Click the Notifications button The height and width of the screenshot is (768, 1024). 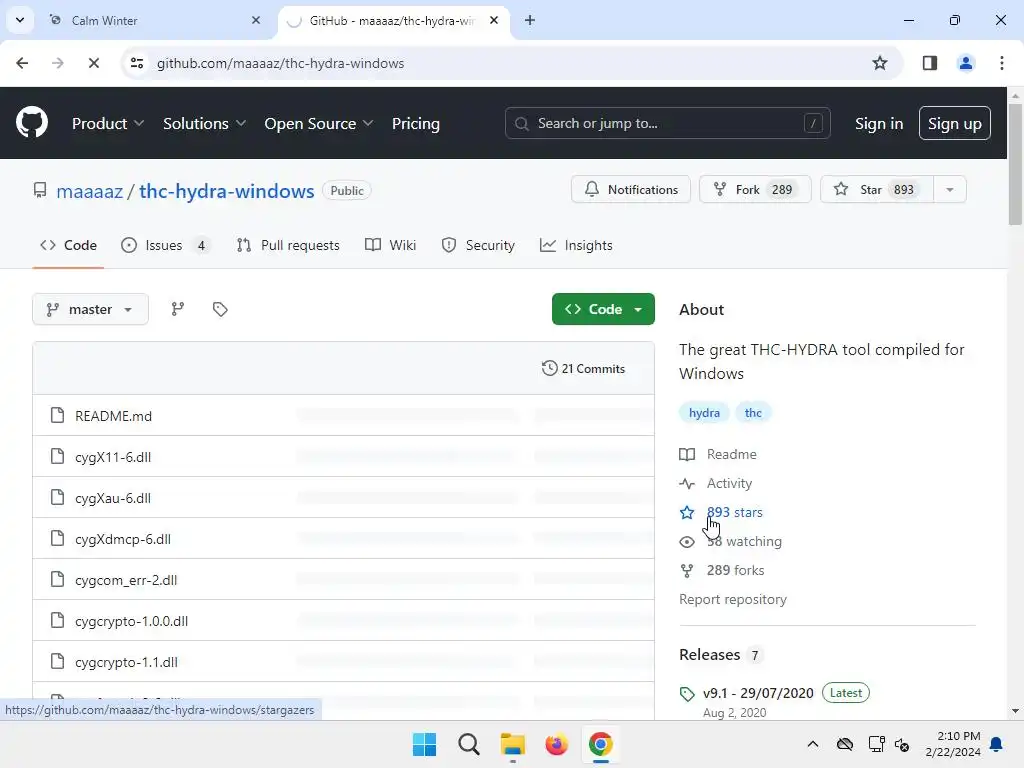(631, 189)
